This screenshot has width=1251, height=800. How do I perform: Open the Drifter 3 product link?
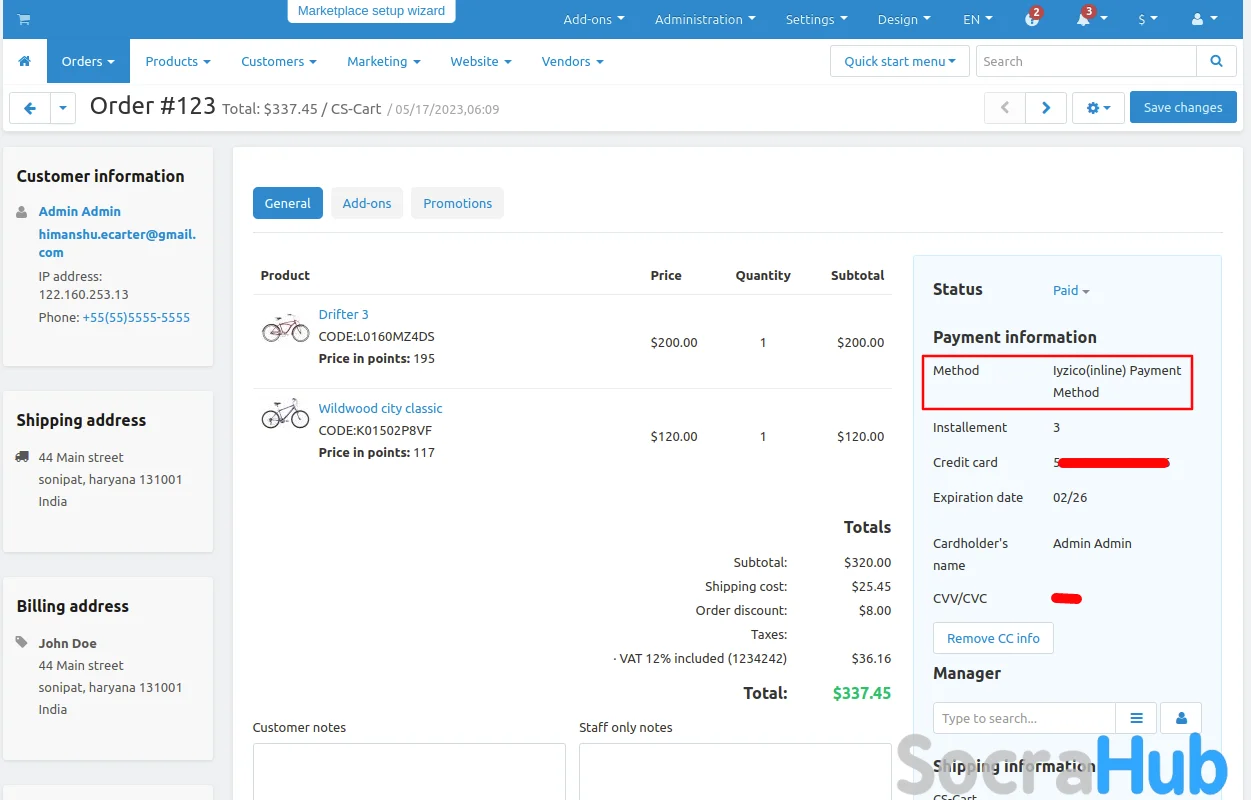click(343, 314)
